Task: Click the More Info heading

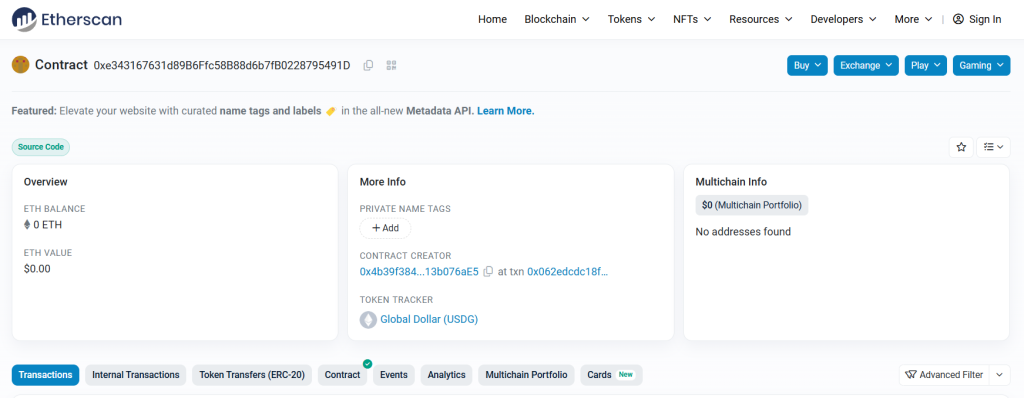Action: coord(383,182)
